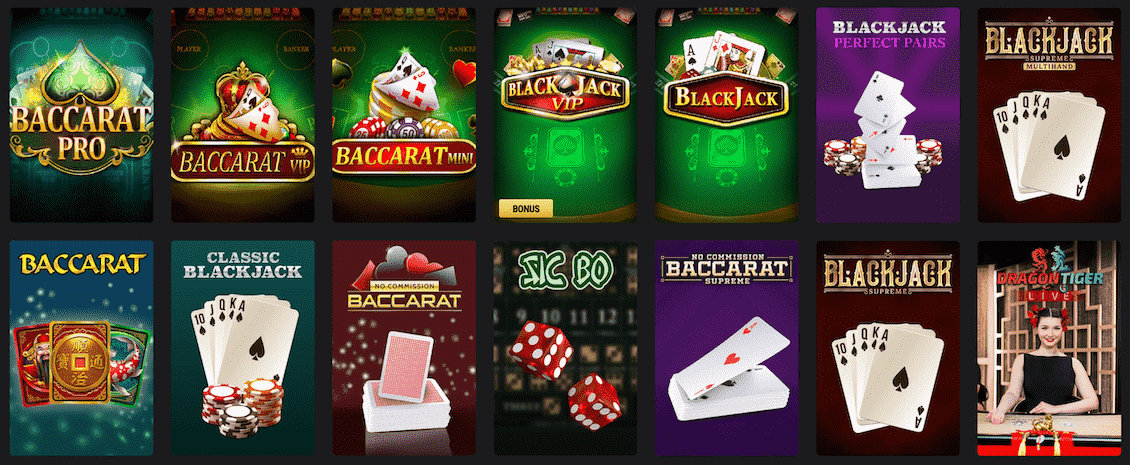Open the dark red No Commission Baccarat tile
1130x465 pixels.
pyautogui.click(x=404, y=347)
